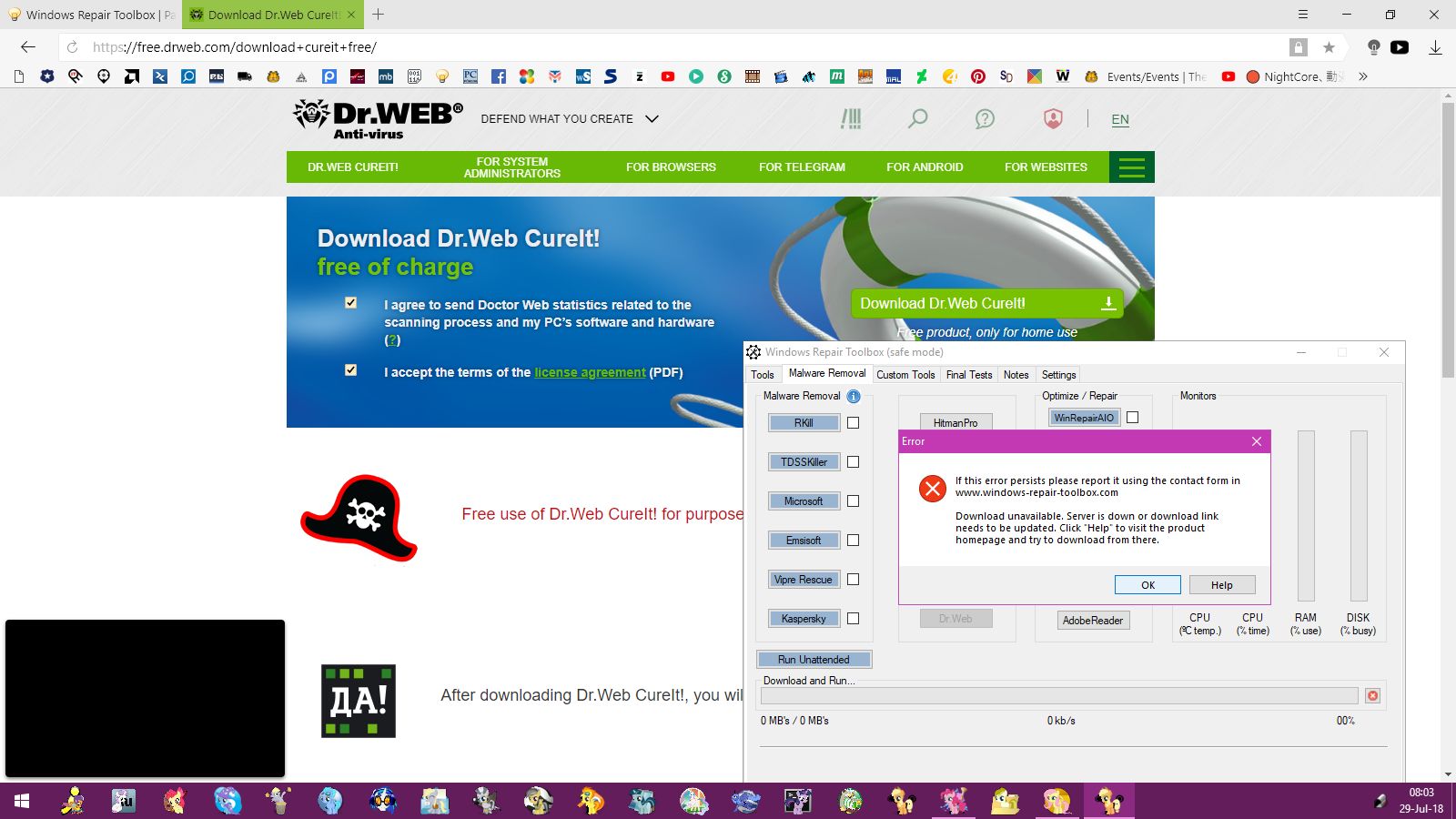
Task: Switch to the Tools tab in Repair Toolbox
Action: point(763,375)
